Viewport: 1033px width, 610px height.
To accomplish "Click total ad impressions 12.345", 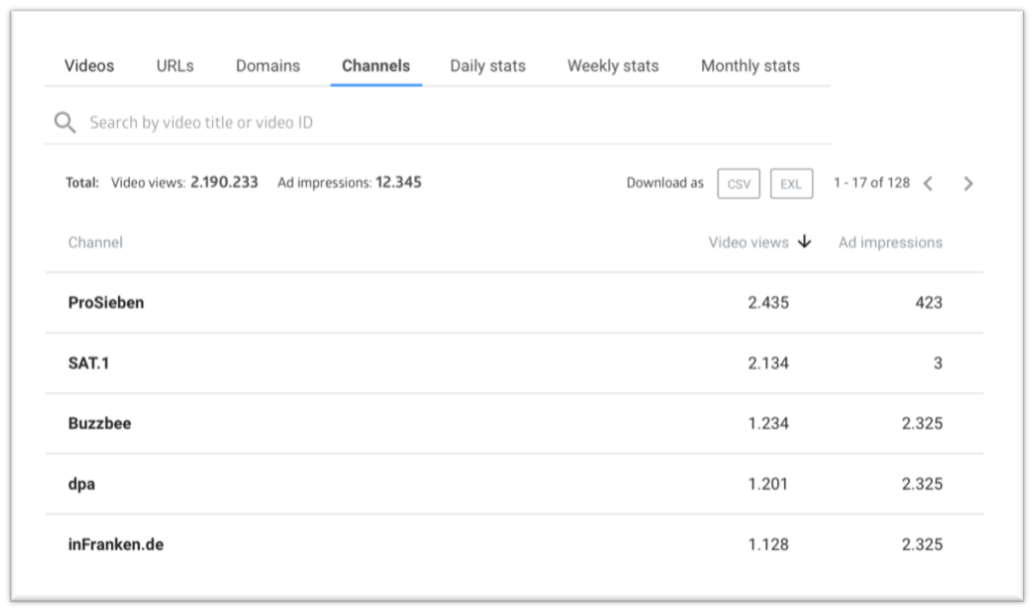I will (x=399, y=182).
